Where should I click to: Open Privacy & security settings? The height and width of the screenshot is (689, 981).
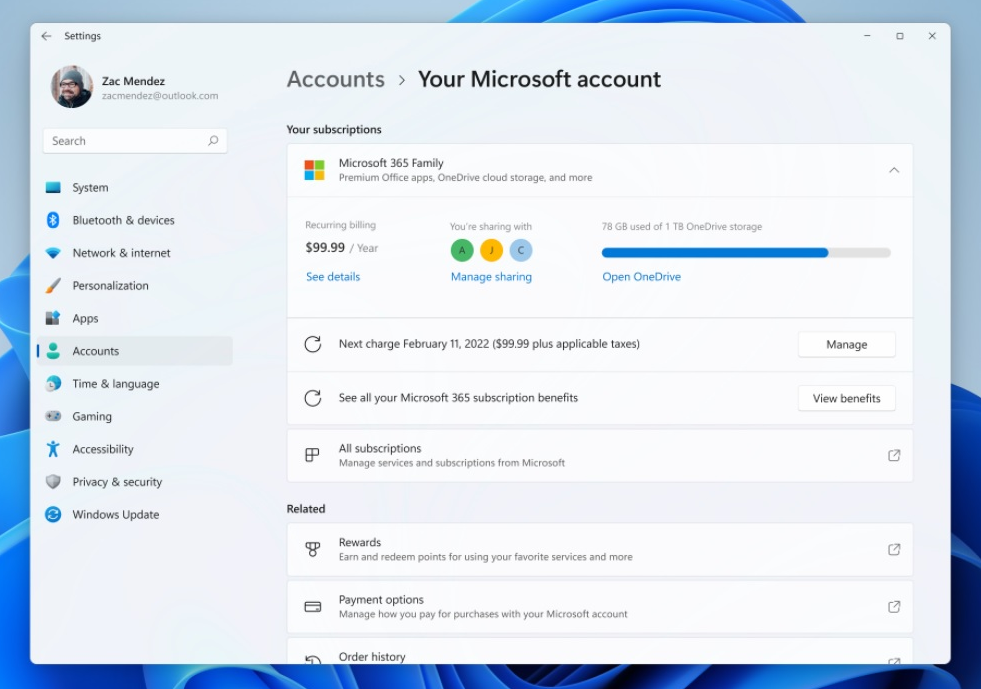(x=117, y=482)
